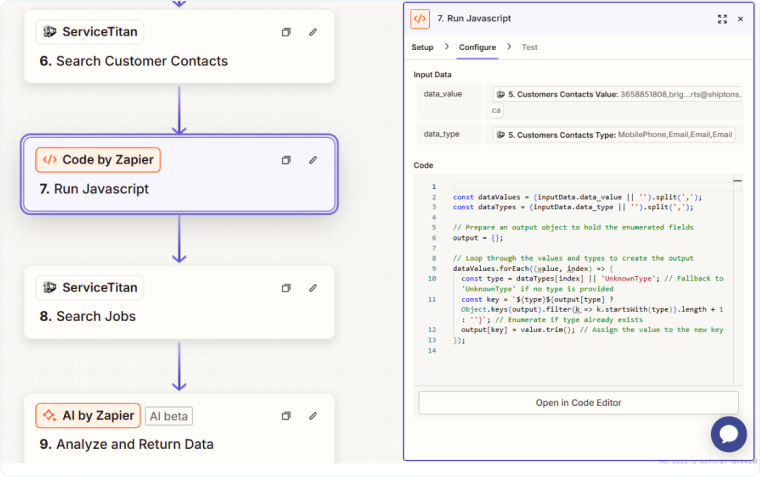Click code line 6 output declaration
Image resolution: width=760 pixels, height=477 pixels.
[x=478, y=238]
